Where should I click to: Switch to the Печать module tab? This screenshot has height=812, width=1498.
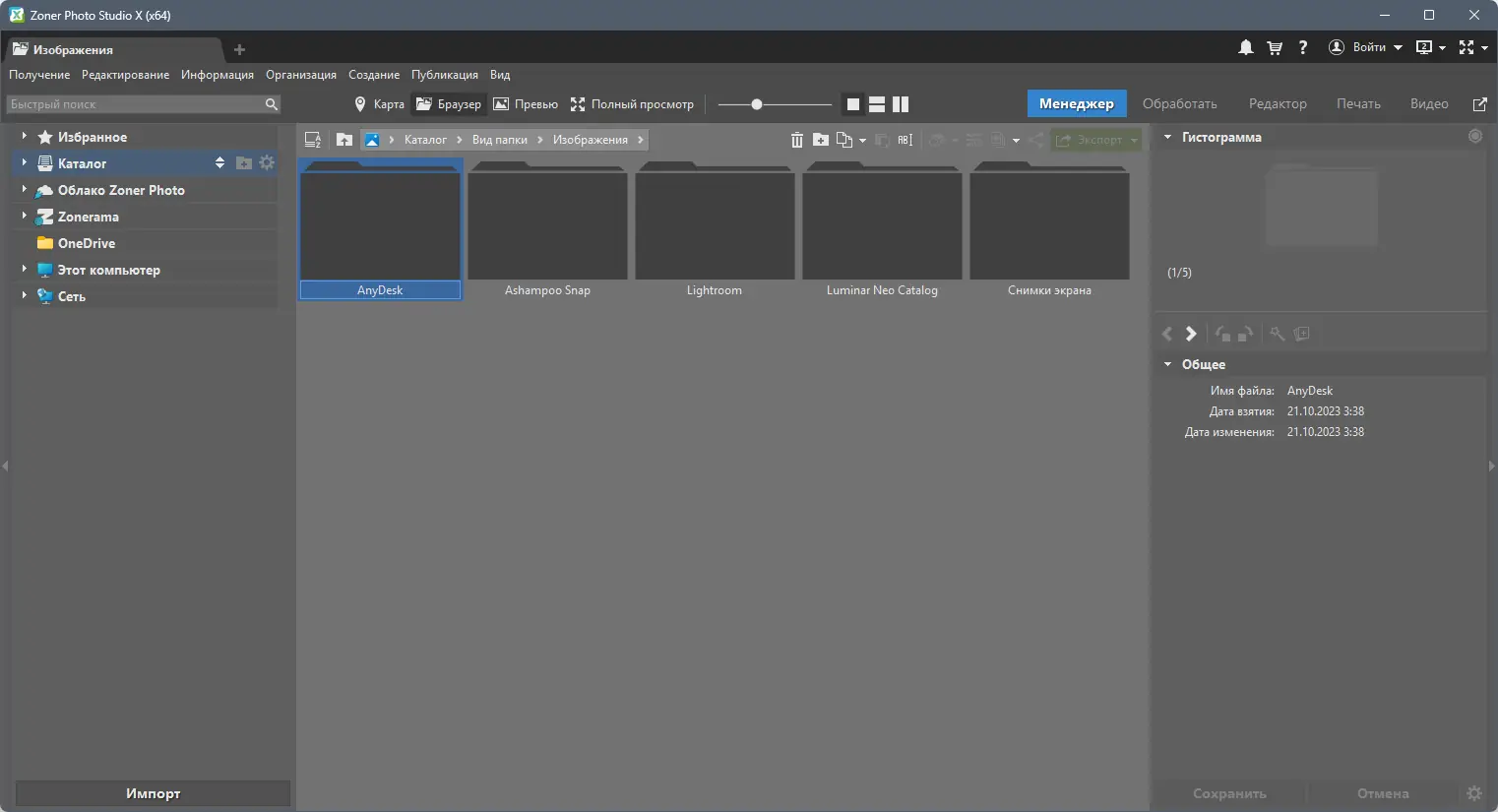[1358, 103]
